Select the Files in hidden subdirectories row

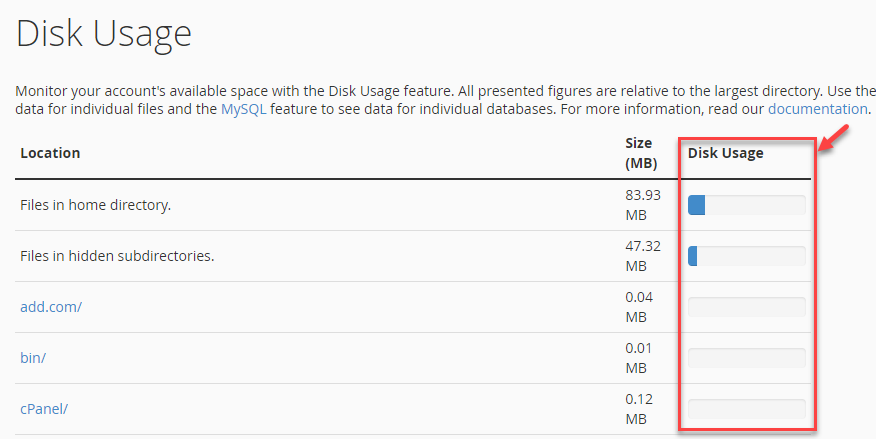(x=117, y=256)
